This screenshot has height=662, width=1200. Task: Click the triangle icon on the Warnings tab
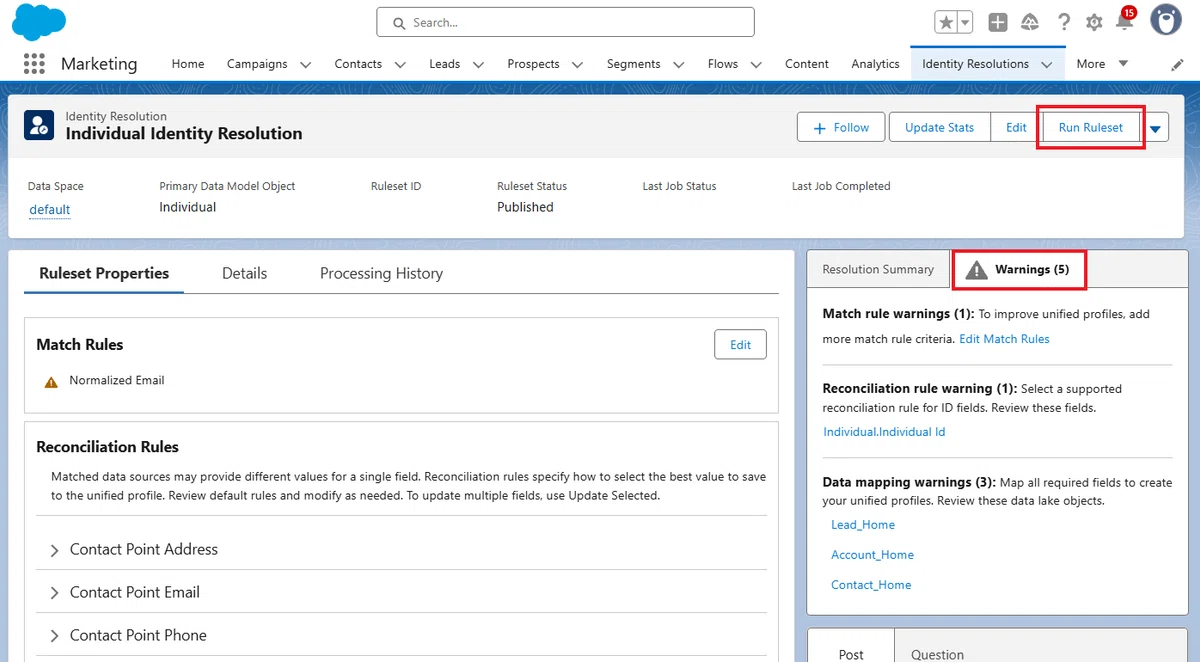pyautogui.click(x=977, y=269)
